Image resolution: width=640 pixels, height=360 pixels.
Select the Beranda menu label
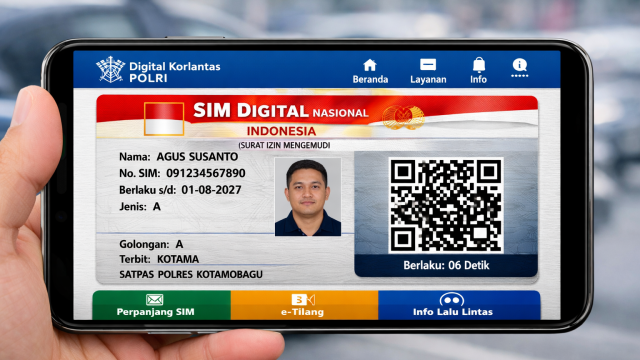pos(370,79)
